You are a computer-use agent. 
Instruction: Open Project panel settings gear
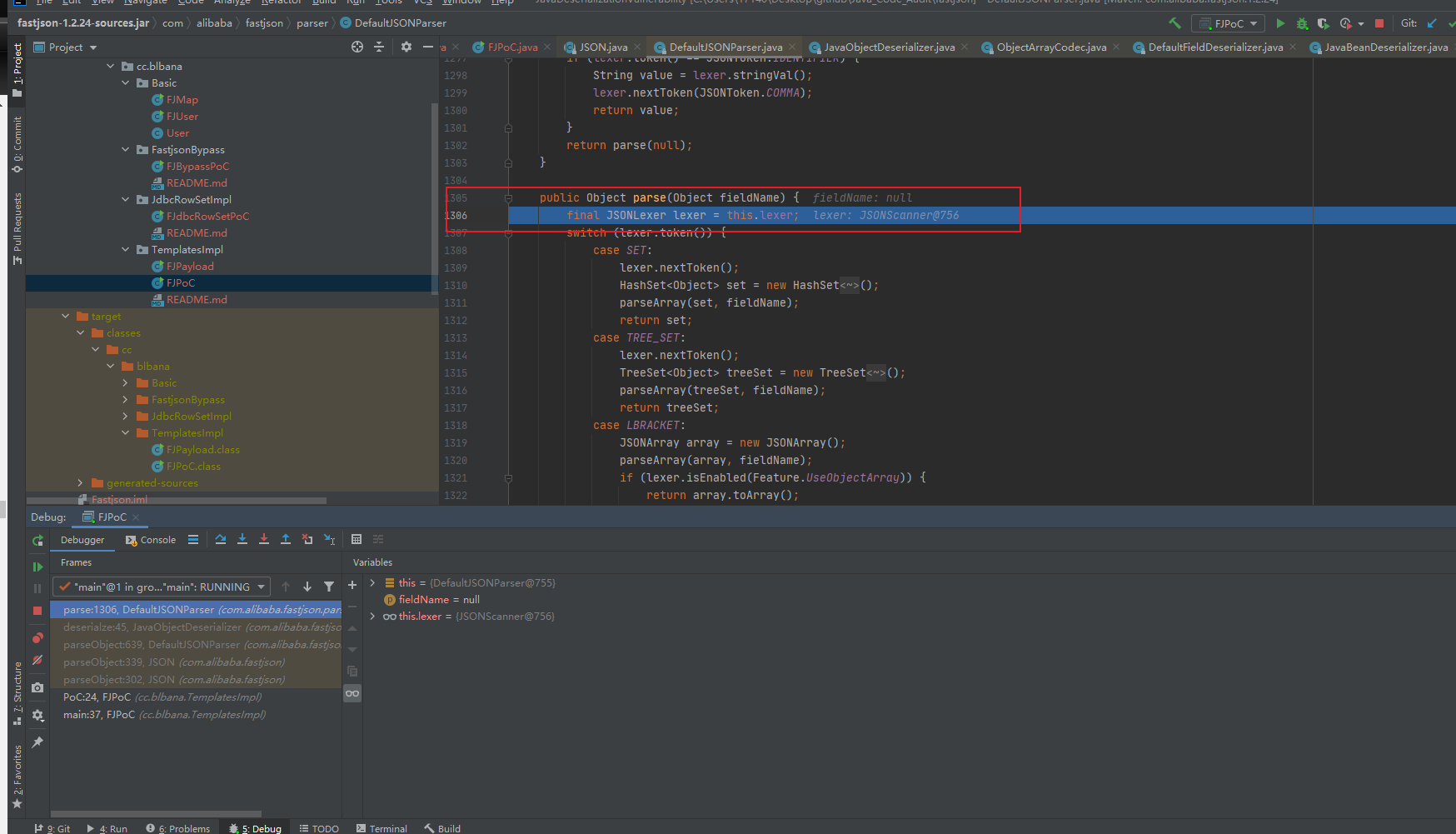pyautogui.click(x=406, y=47)
